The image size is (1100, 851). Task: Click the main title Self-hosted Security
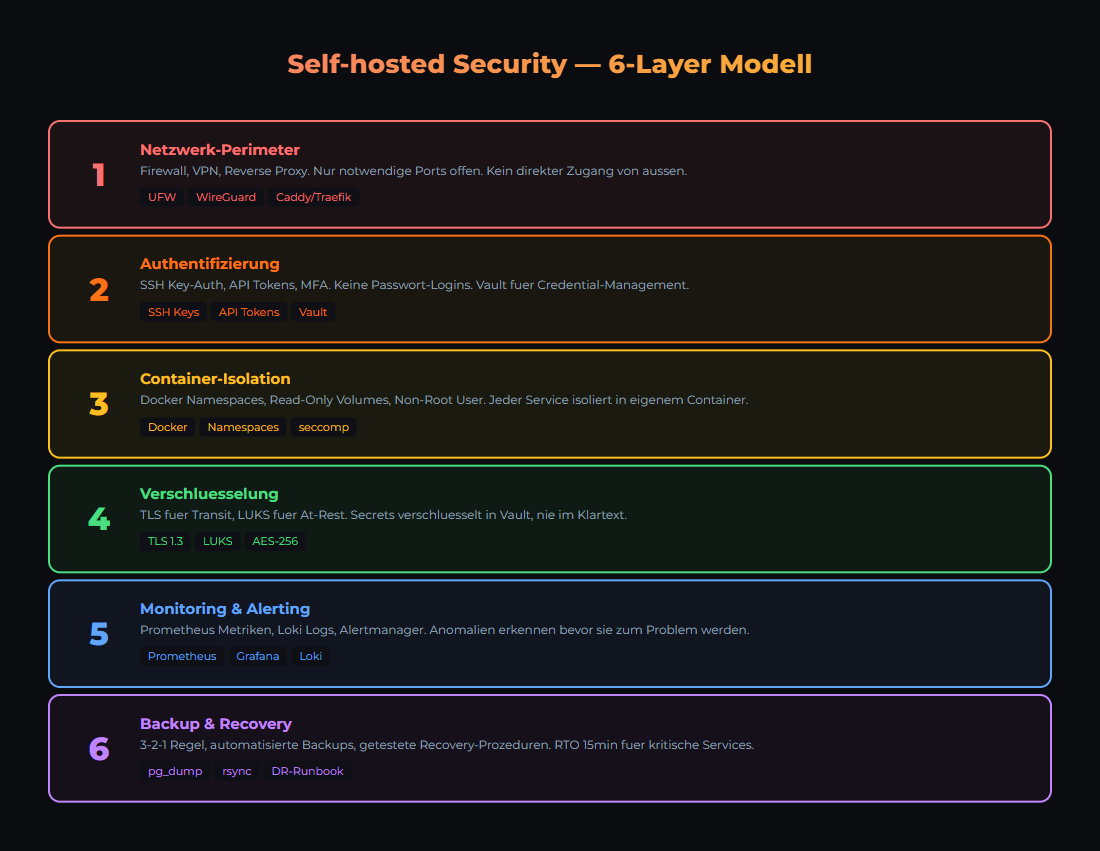[550, 63]
